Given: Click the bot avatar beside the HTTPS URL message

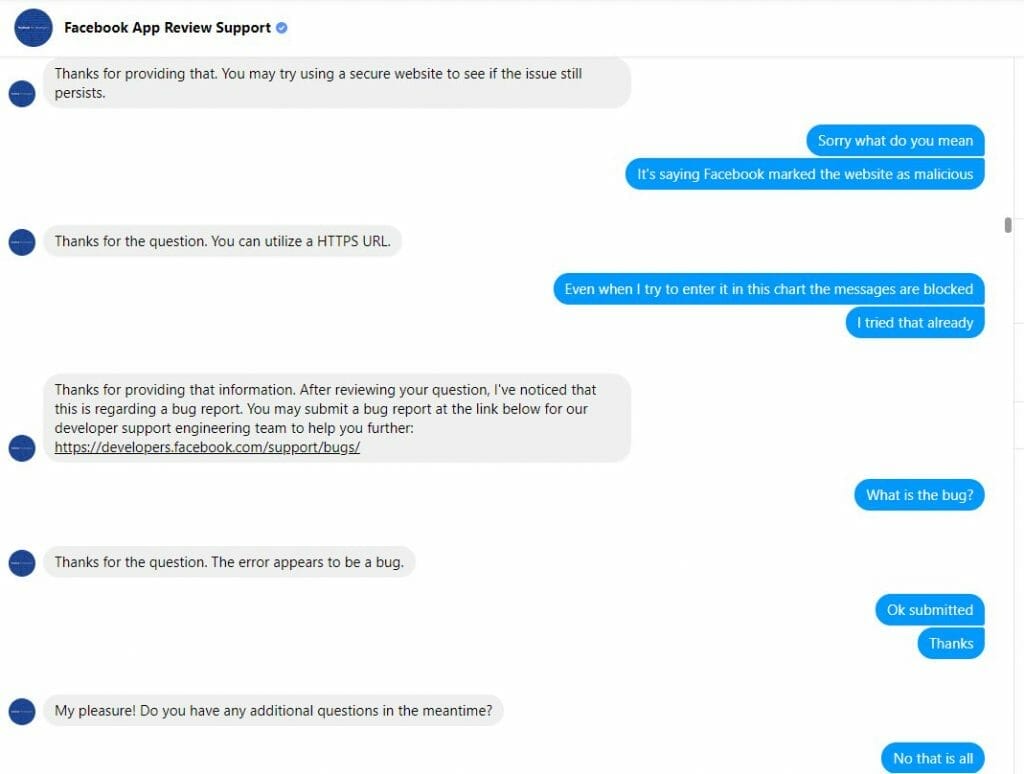Looking at the screenshot, I should pyautogui.click(x=22, y=241).
